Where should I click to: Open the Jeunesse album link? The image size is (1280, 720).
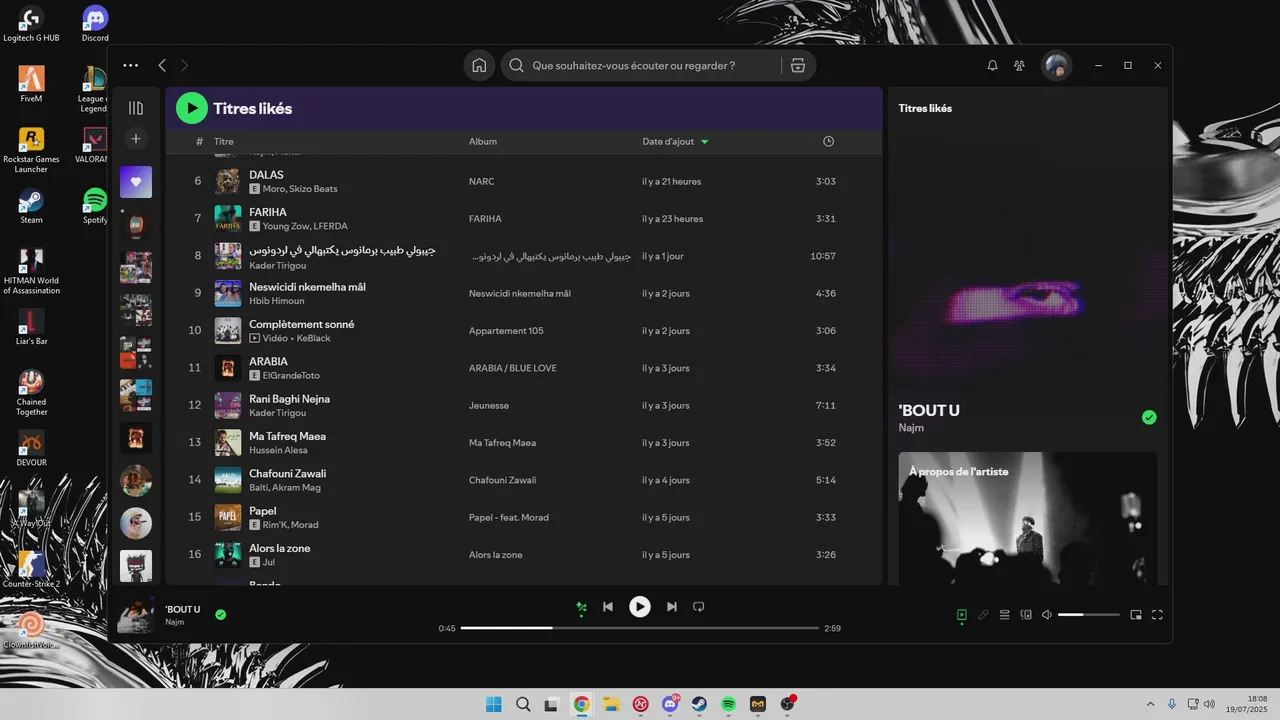[489, 406]
